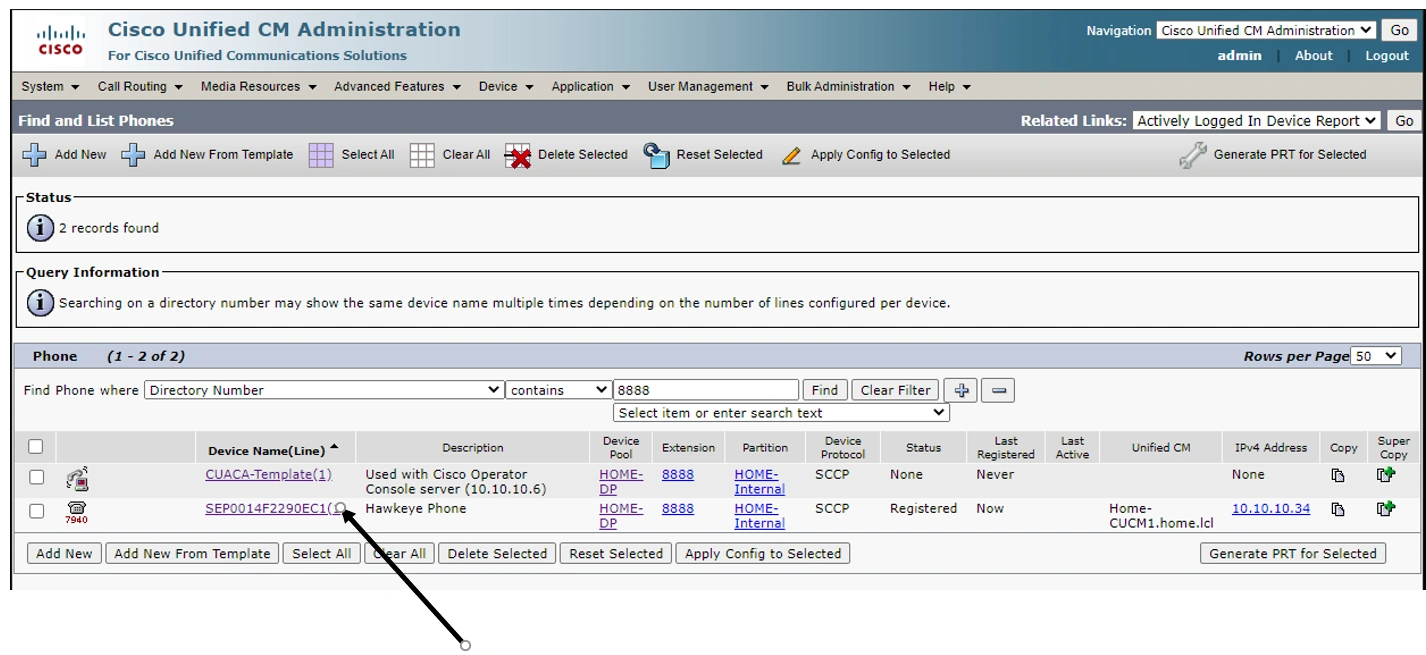Copy the Hawkeye Phone device
The height and width of the screenshot is (655, 1426).
pos(1338,510)
